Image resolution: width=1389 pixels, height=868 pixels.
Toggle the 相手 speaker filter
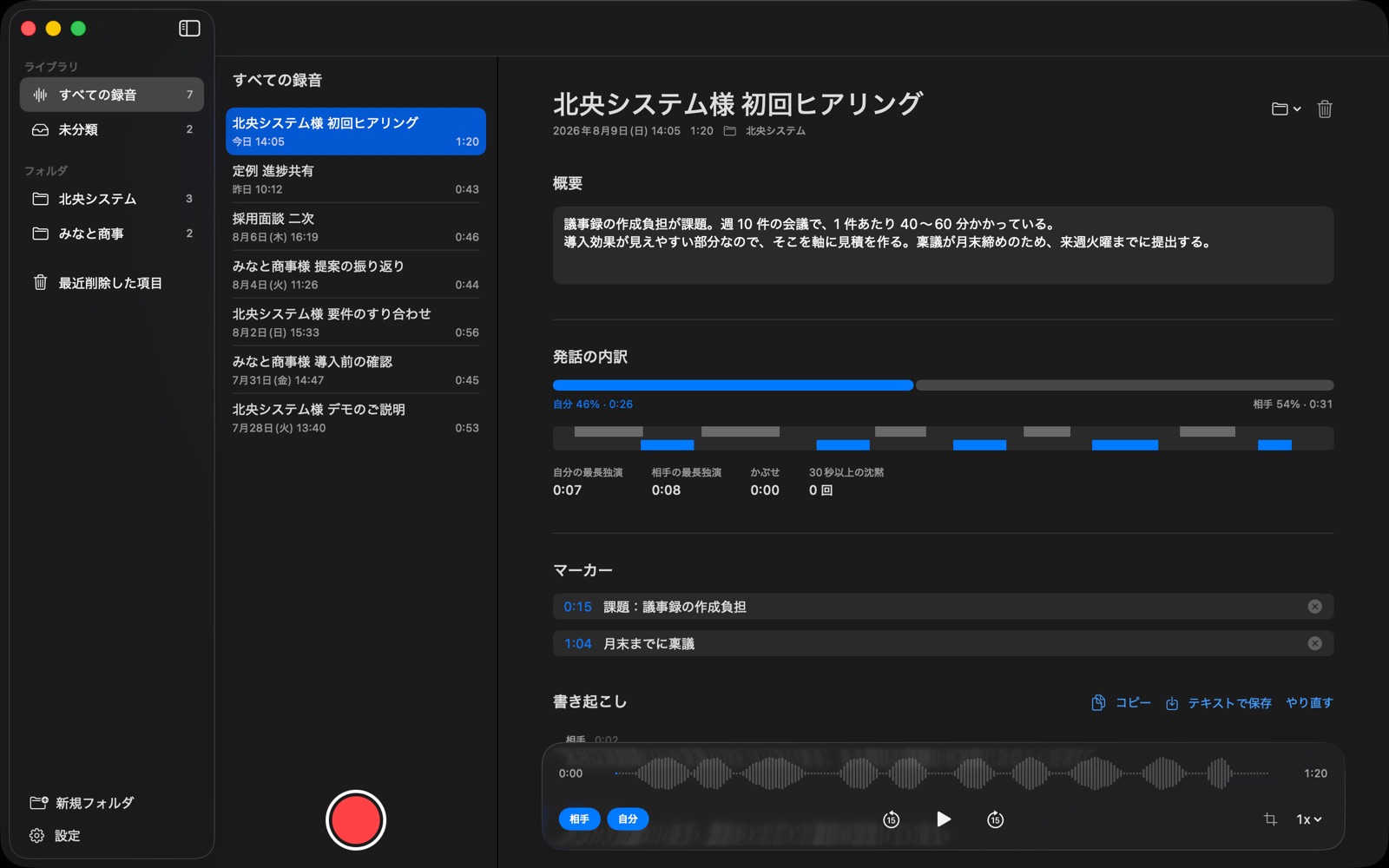[x=579, y=819]
